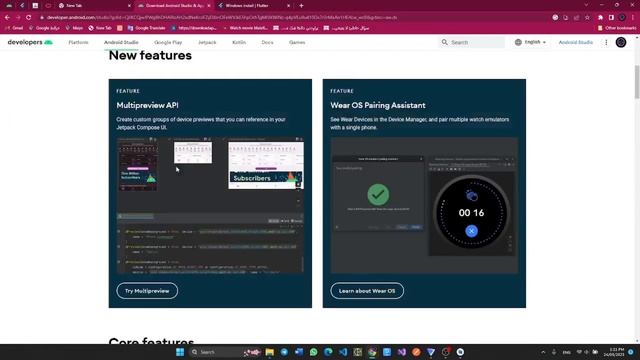The image size is (640, 360).
Task: Close the Windows install Flutter tab
Action: click(x=288, y=6)
